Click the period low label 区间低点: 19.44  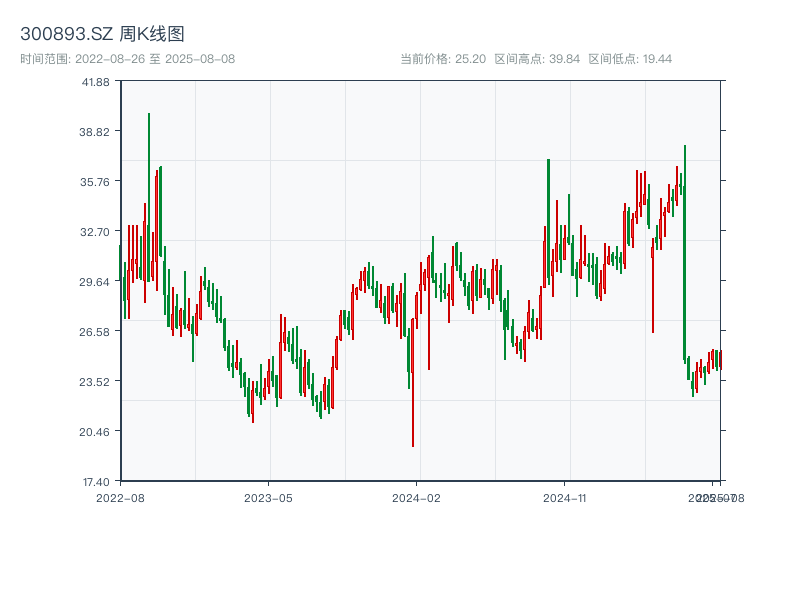630,59
